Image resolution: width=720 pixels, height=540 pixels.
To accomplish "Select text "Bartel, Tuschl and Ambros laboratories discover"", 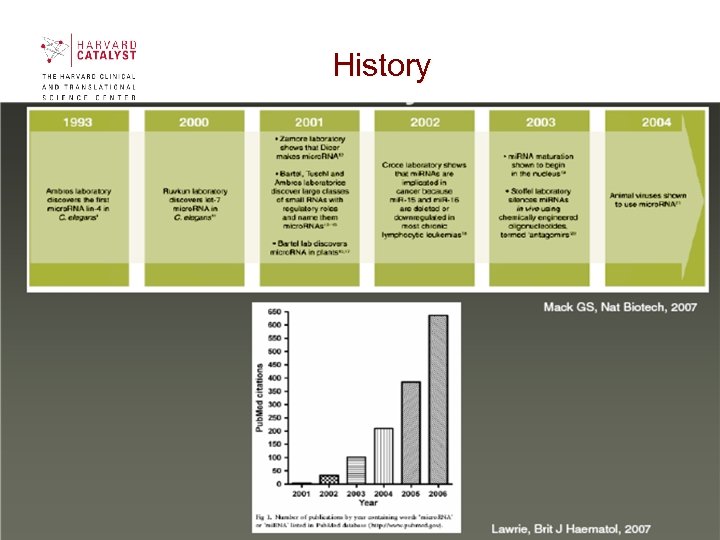I will [x=310, y=182].
